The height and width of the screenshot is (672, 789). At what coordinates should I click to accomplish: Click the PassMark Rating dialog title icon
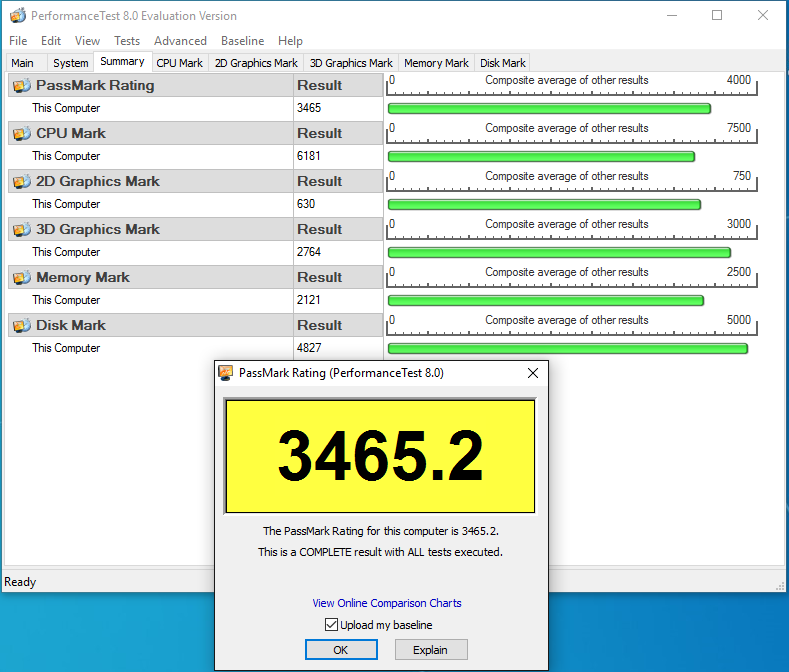click(226, 373)
